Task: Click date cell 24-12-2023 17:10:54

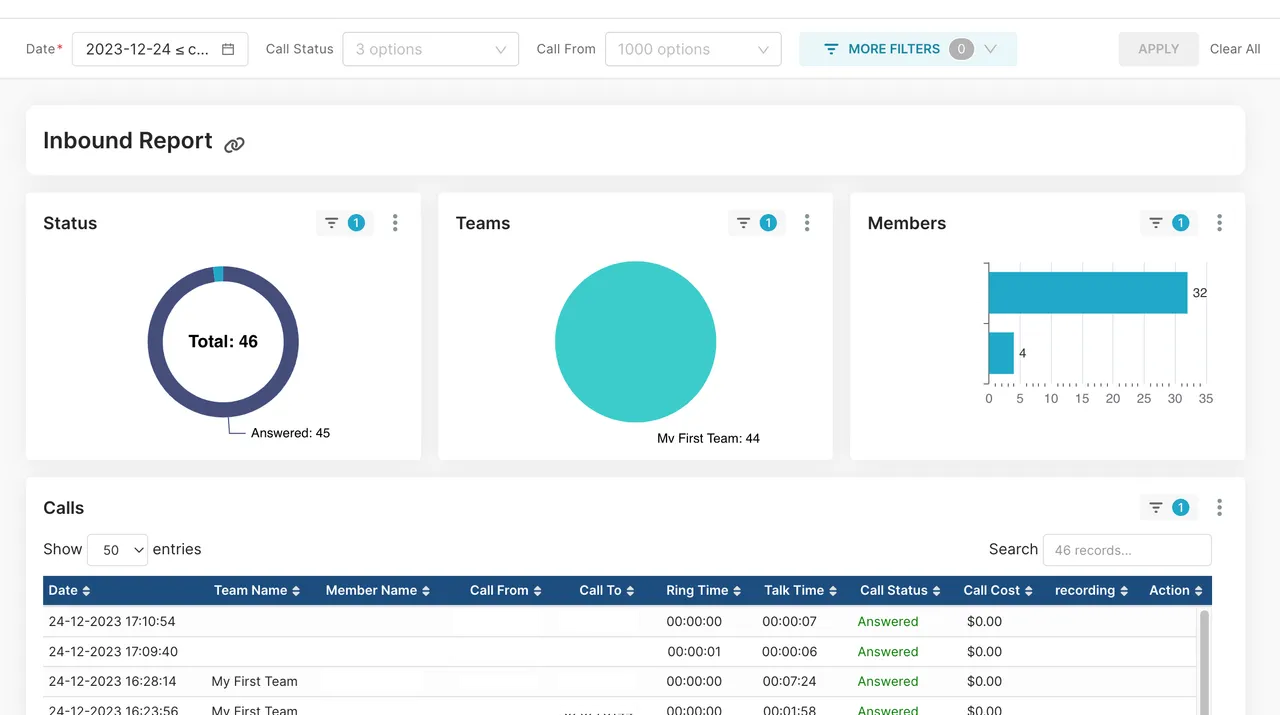Action: click(112, 621)
